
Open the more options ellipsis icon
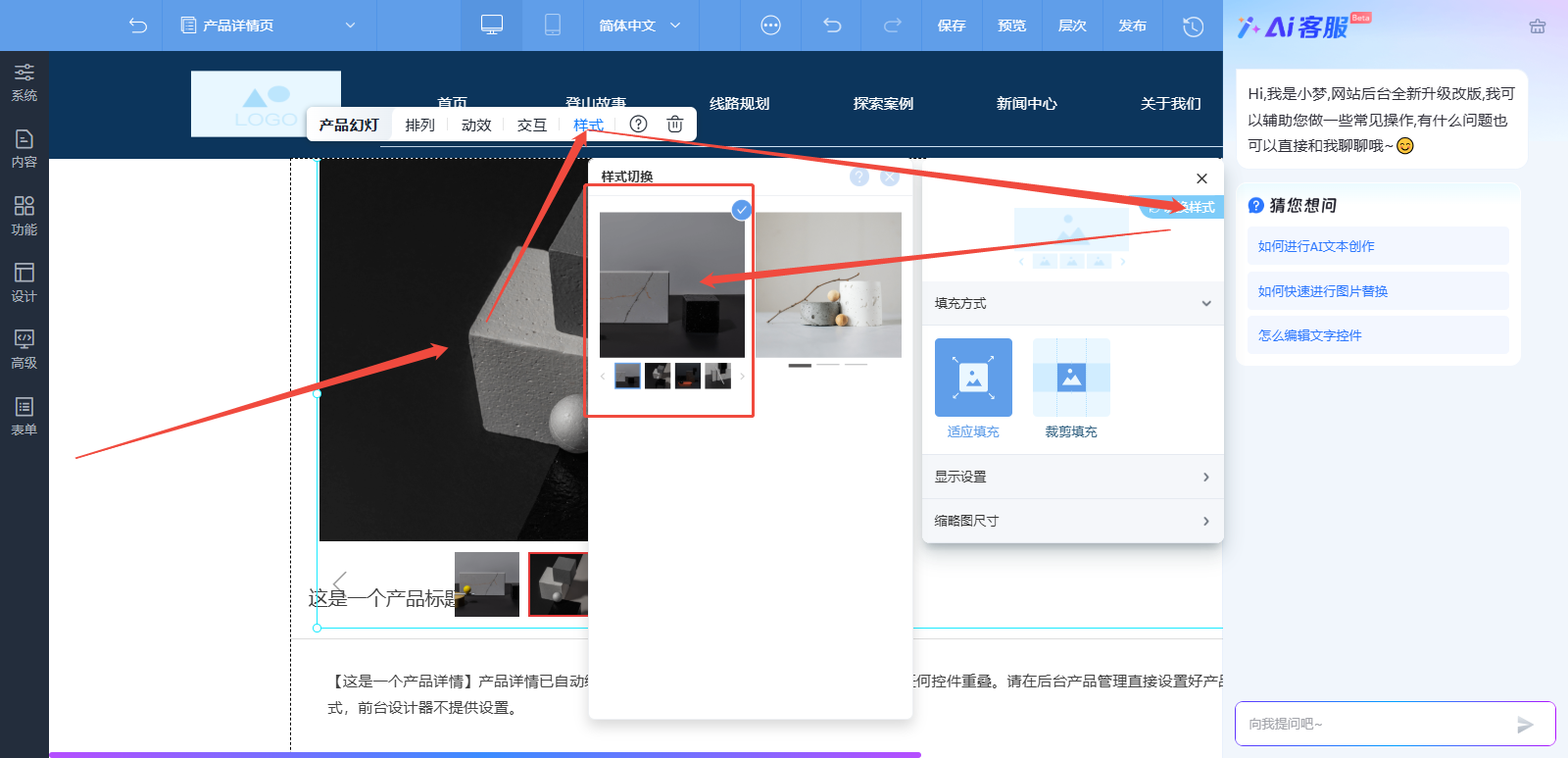771,25
